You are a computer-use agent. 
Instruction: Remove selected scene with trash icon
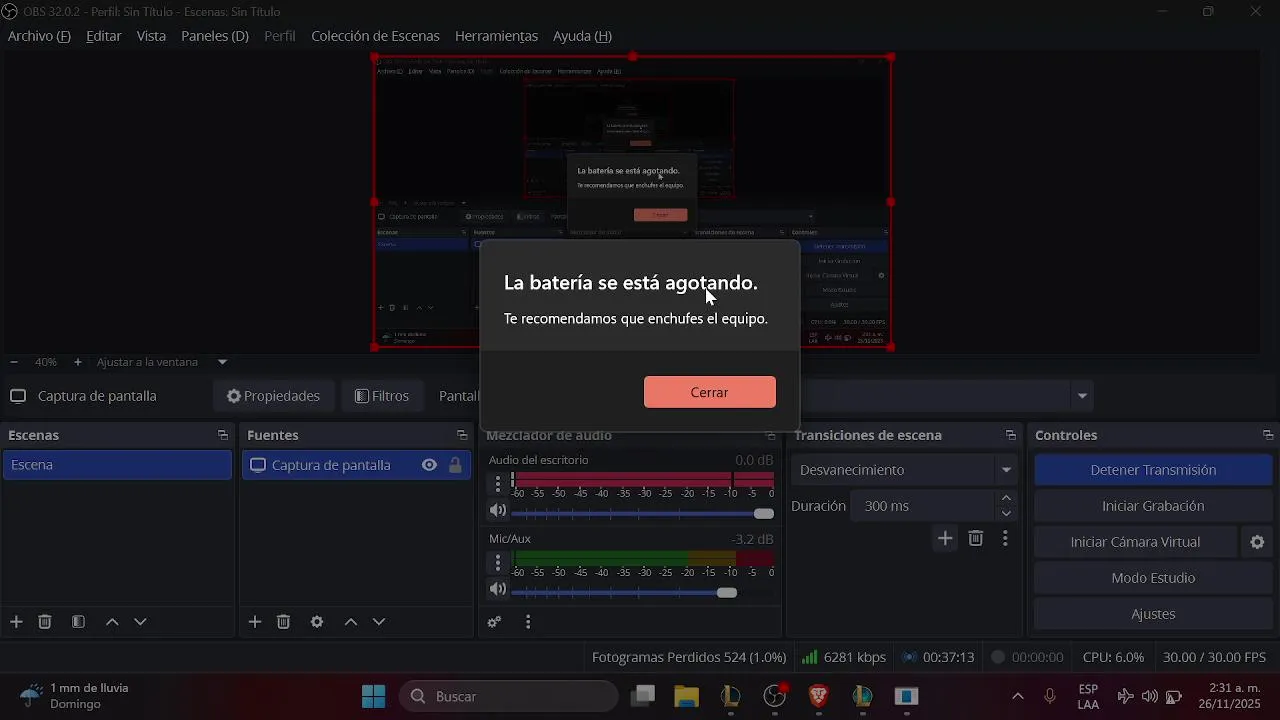click(45, 622)
